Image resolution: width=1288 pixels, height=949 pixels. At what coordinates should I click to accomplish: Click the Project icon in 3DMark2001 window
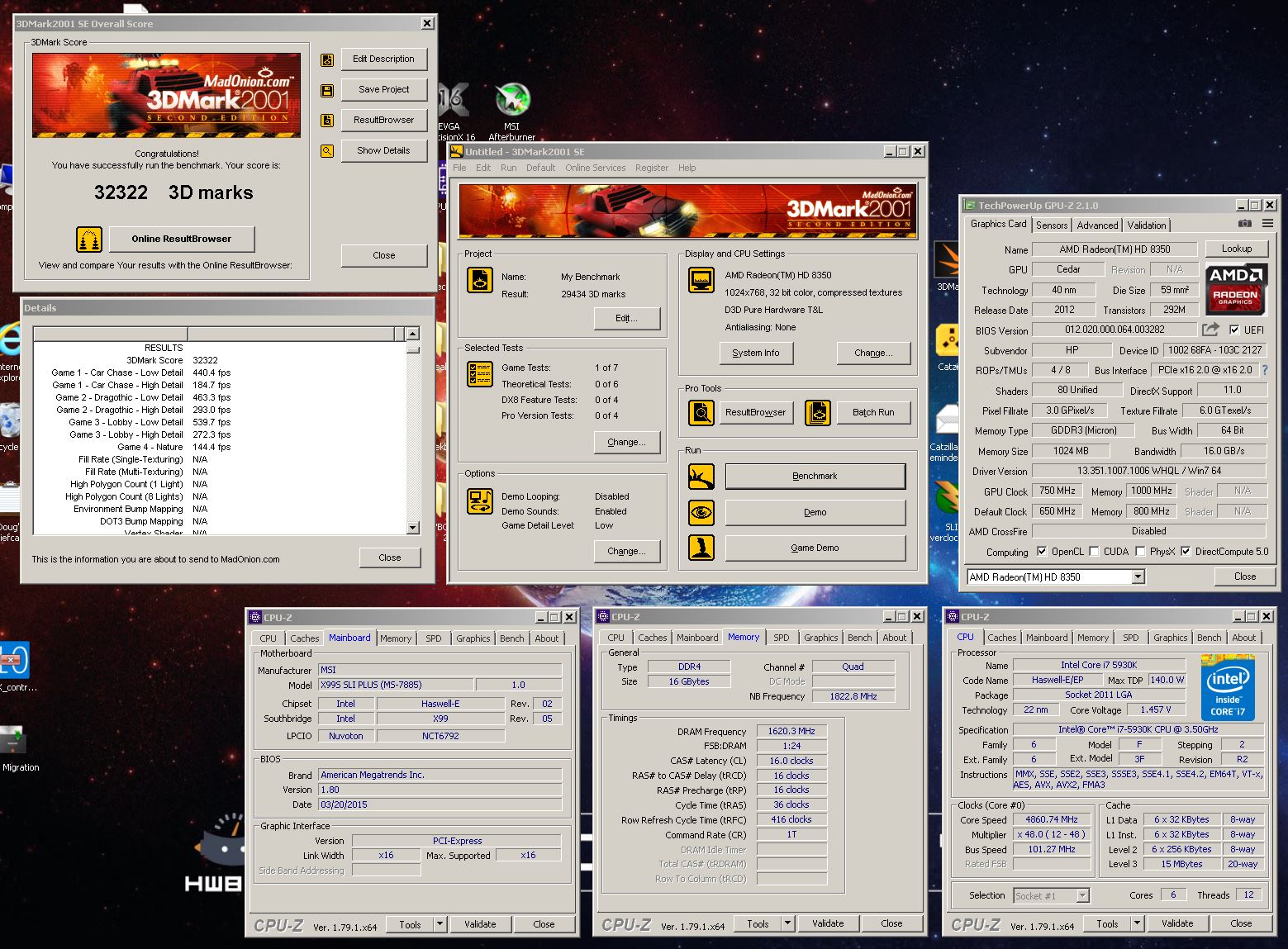[x=480, y=280]
